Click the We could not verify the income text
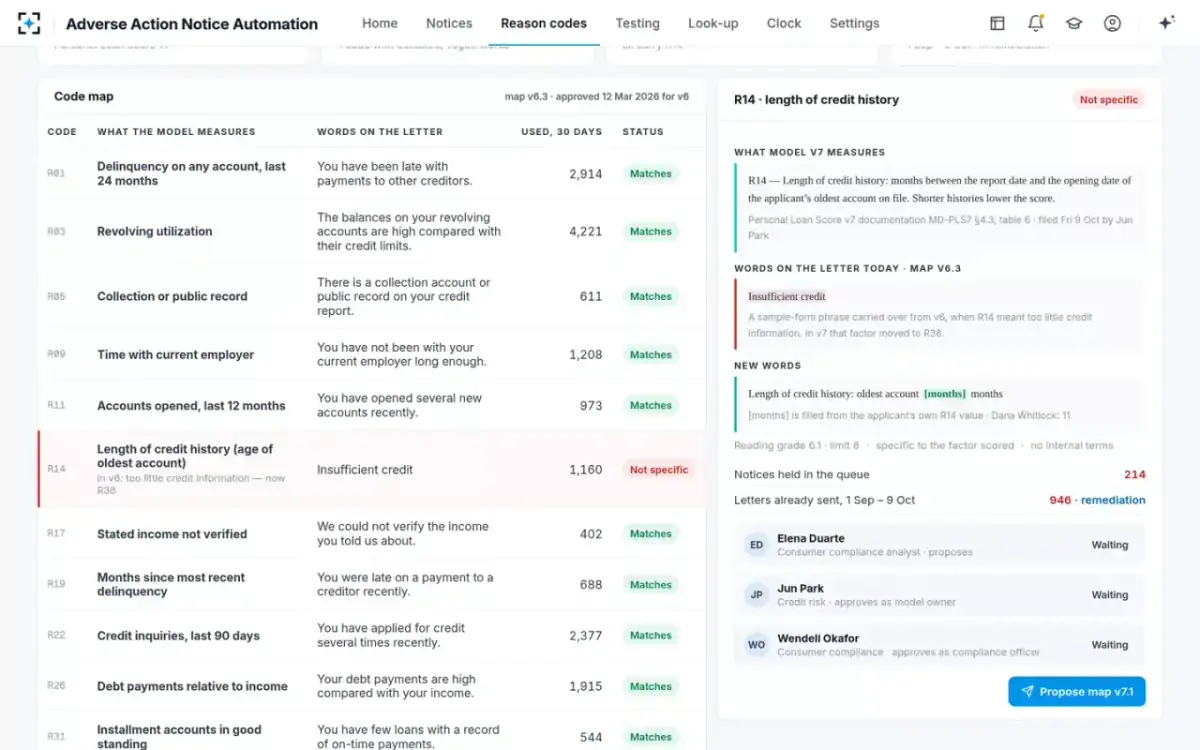The width and height of the screenshot is (1200, 750). [403, 534]
